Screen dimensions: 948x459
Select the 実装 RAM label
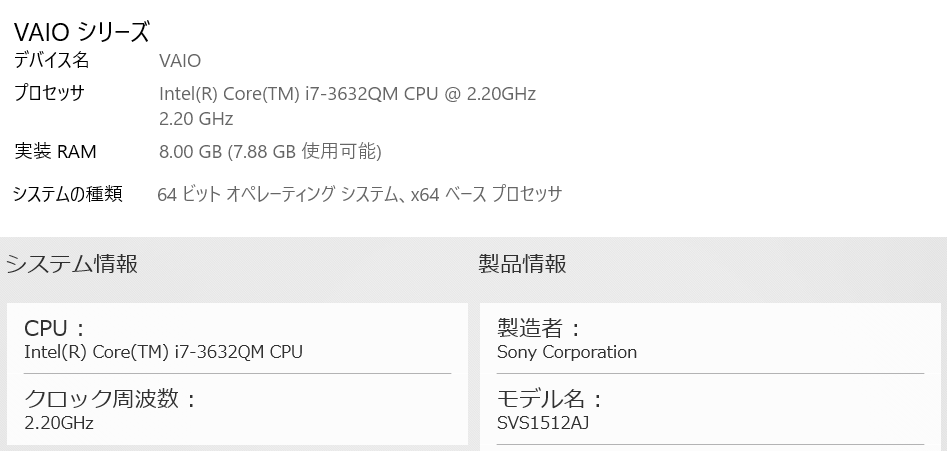click(x=55, y=152)
